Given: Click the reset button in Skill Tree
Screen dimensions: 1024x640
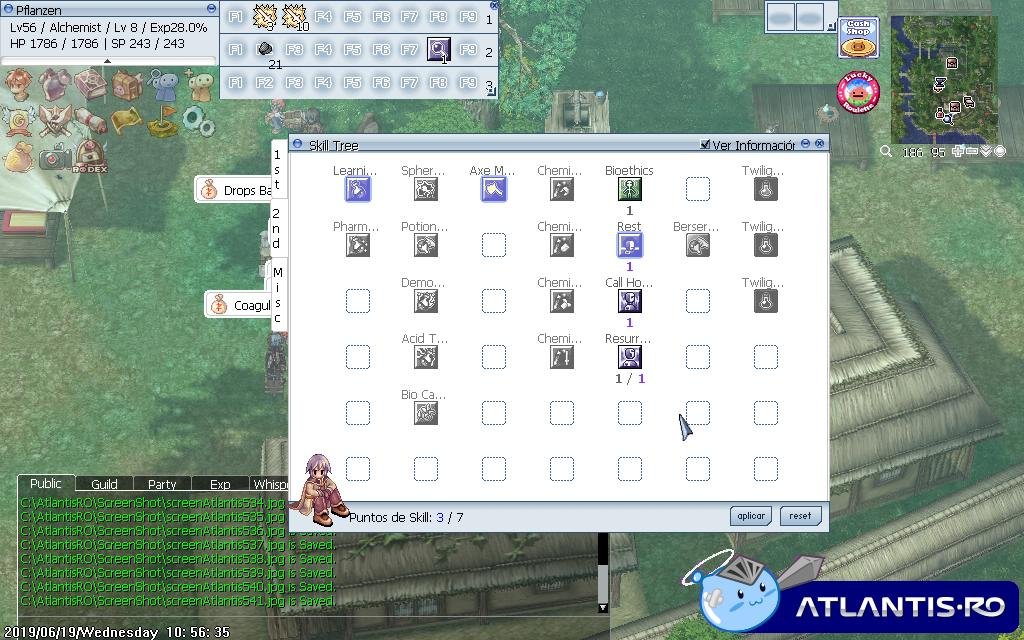Looking at the screenshot, I should (x=800, y=516).
